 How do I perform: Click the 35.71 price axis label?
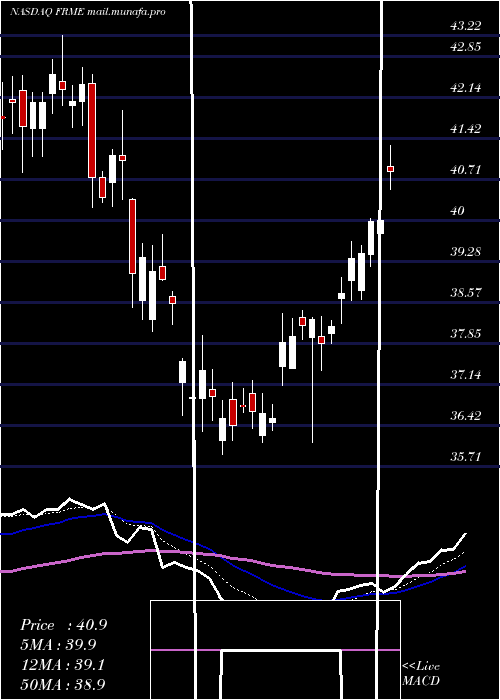[466, 457]
